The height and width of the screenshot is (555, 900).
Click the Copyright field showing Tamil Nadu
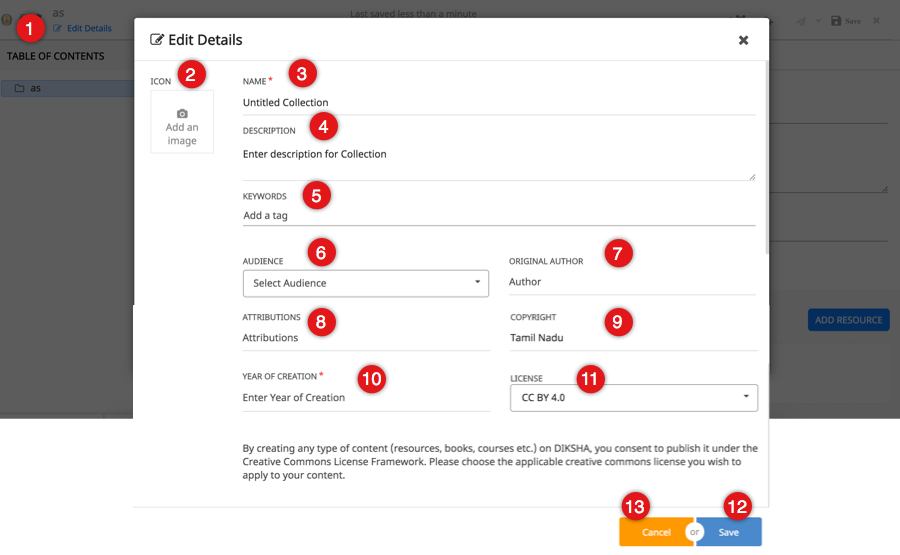pos(632,338)
